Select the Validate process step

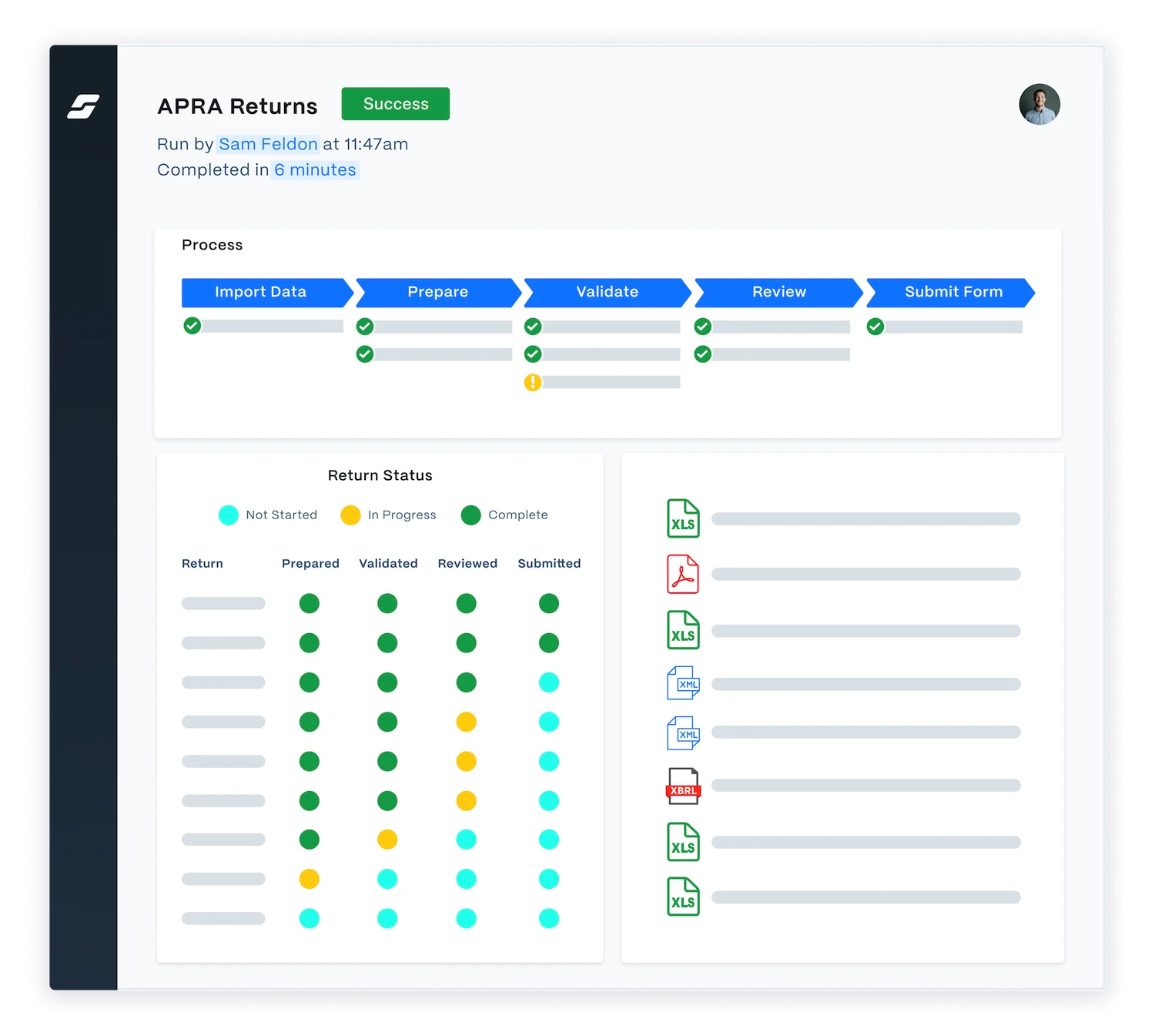click(608, 293)
